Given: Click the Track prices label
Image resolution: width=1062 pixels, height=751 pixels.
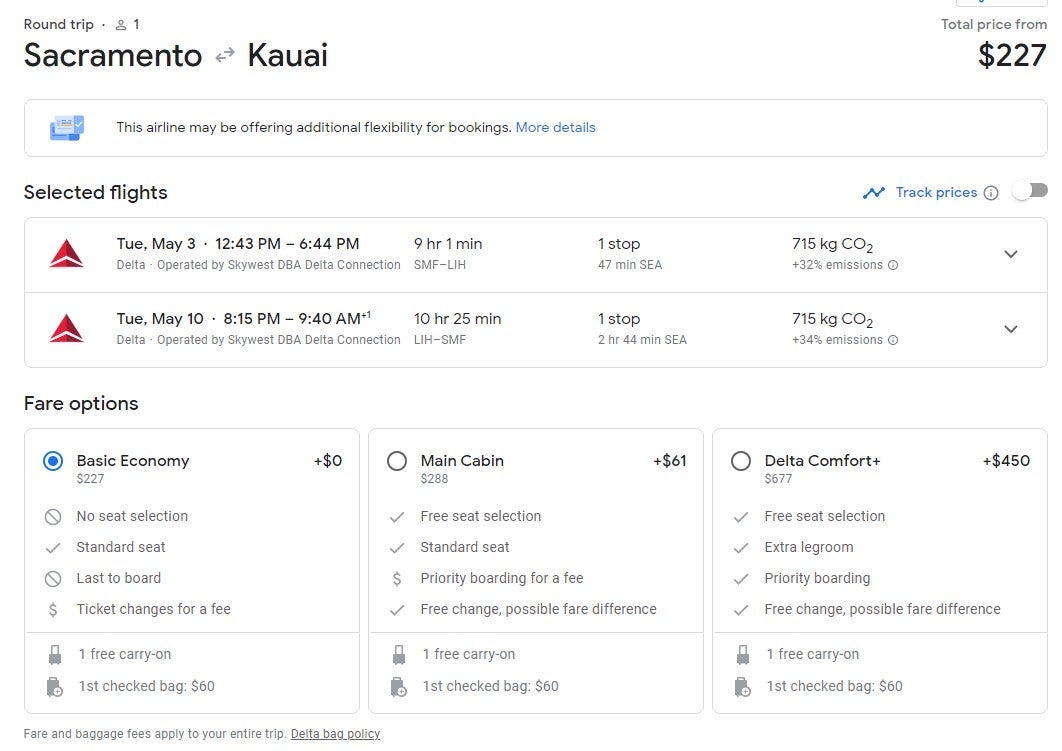Looking at the screenshot, I should (936, 193).
